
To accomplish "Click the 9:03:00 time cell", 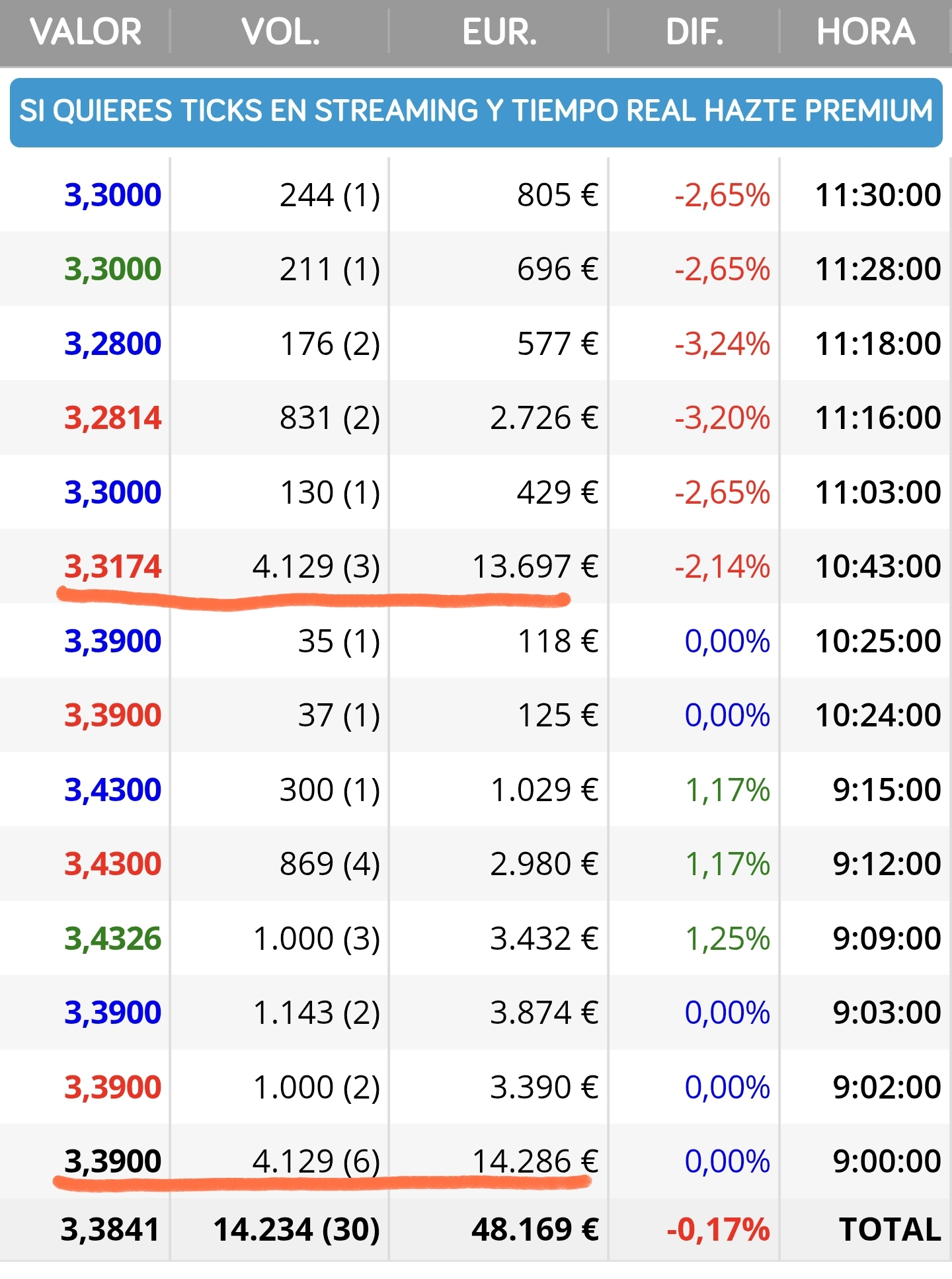I will (x=887, y=1013).
